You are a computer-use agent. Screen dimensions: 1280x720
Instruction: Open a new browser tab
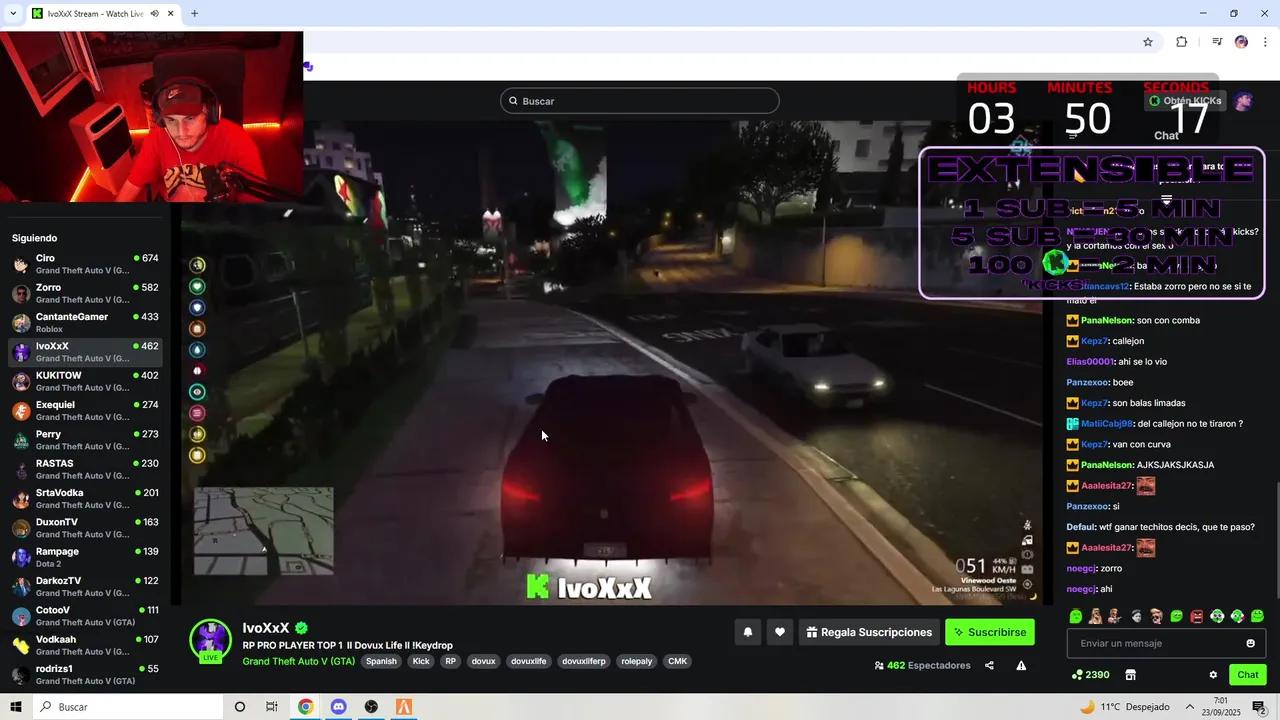pos(194,14)
